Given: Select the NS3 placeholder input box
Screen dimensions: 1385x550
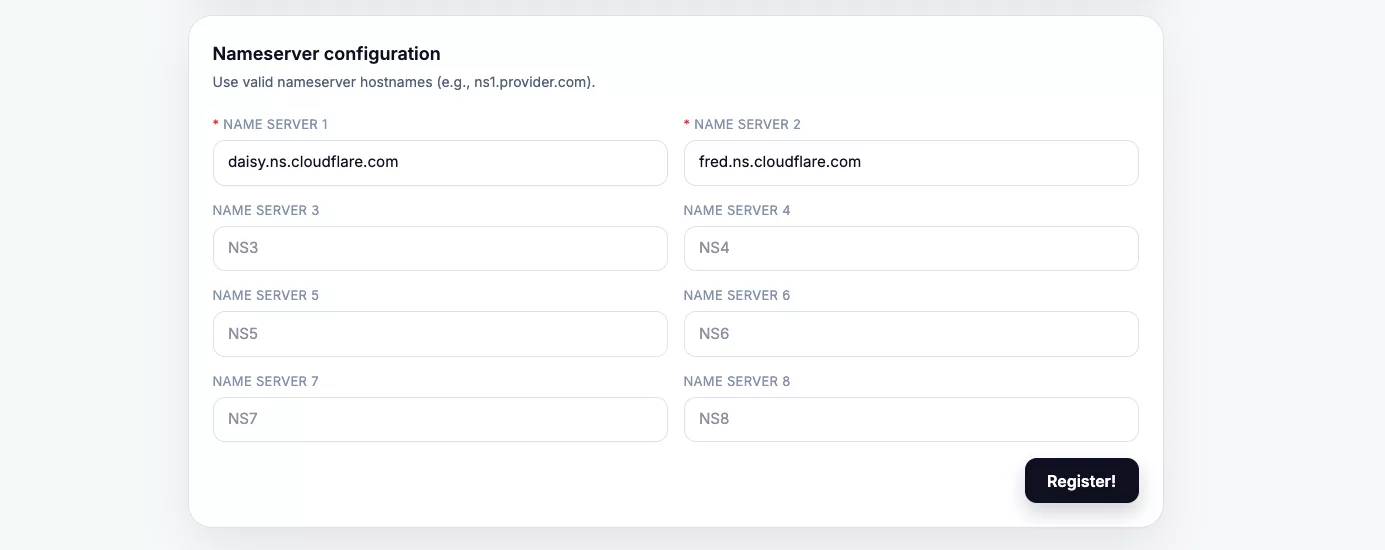Looking at the screenshot, I should click(440, 248).
